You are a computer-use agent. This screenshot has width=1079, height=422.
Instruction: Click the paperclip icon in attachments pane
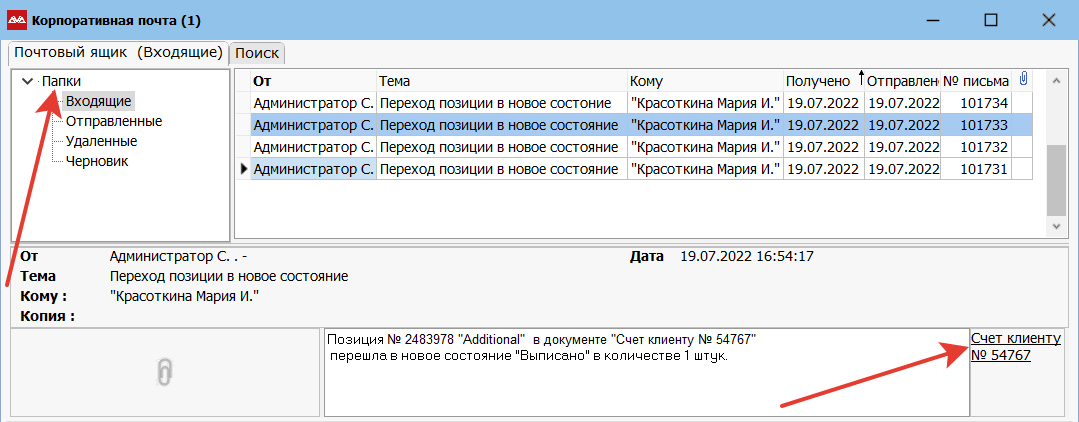(x=165, y=372)
